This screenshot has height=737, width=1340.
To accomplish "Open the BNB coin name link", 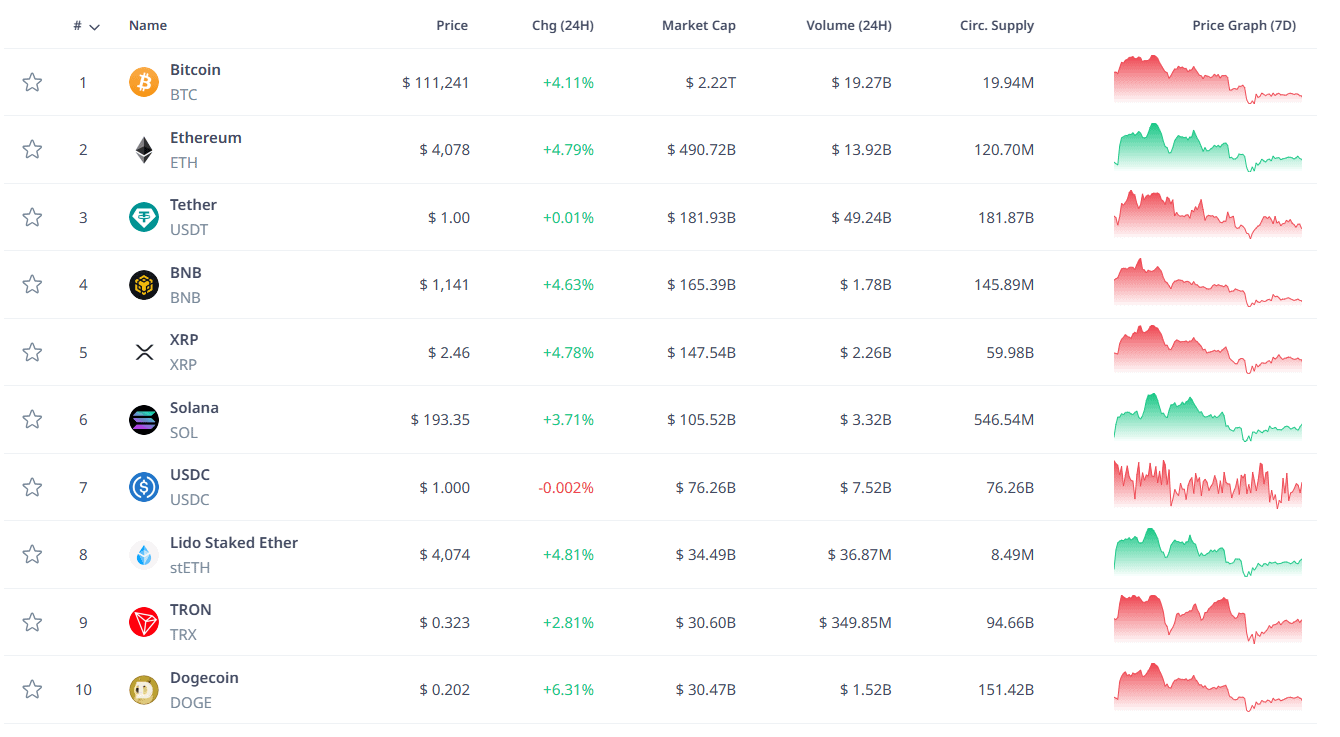I will click(x=186, y=273).
